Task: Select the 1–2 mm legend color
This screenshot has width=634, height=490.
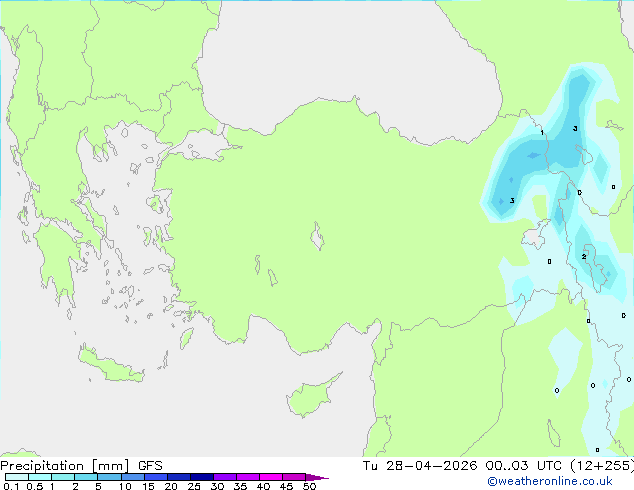Action: click(x=63, y=477)
